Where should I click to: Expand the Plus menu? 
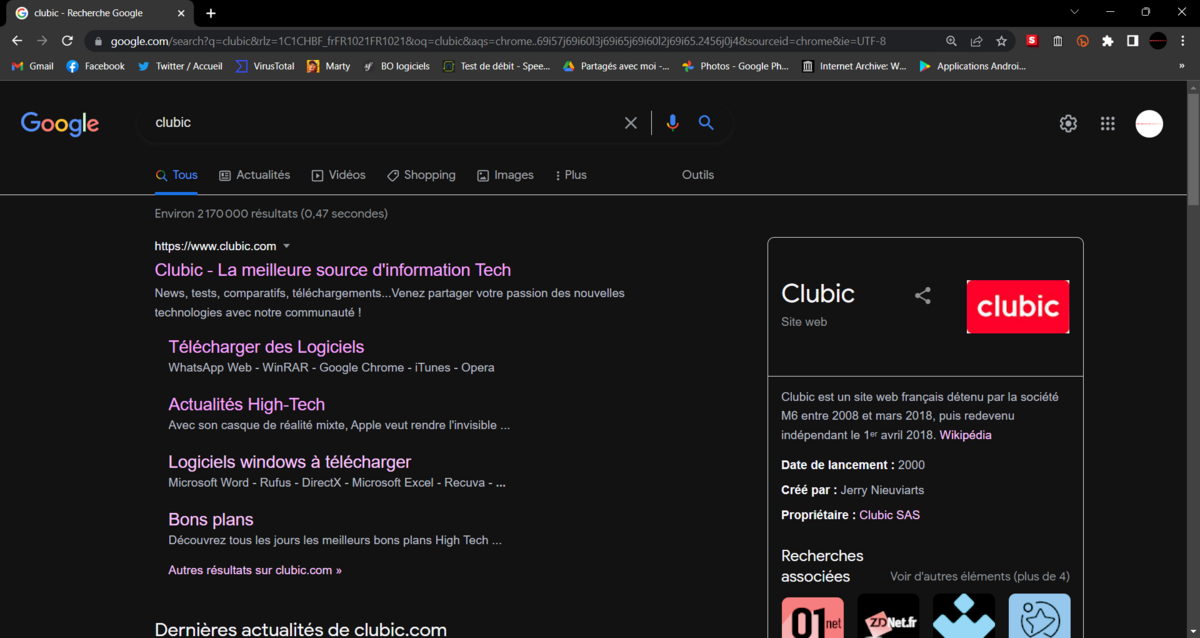[571, 175]
